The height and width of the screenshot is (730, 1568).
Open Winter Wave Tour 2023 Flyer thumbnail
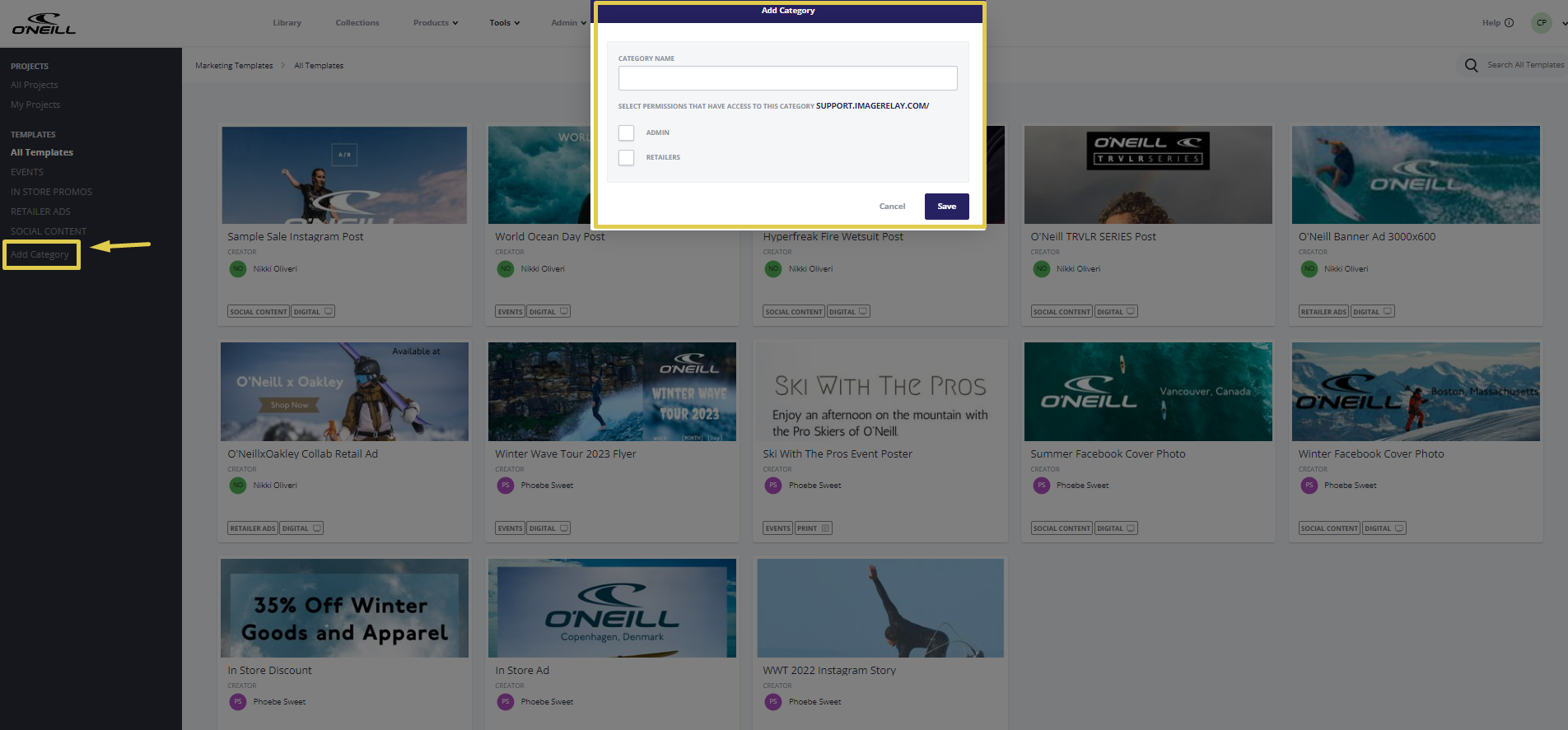pos(612,392)
